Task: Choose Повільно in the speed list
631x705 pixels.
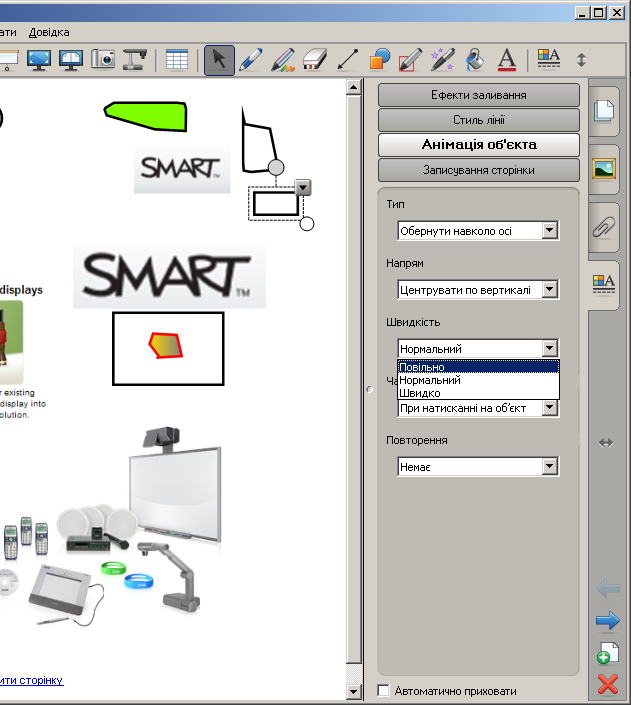Action: coord(479,367)
